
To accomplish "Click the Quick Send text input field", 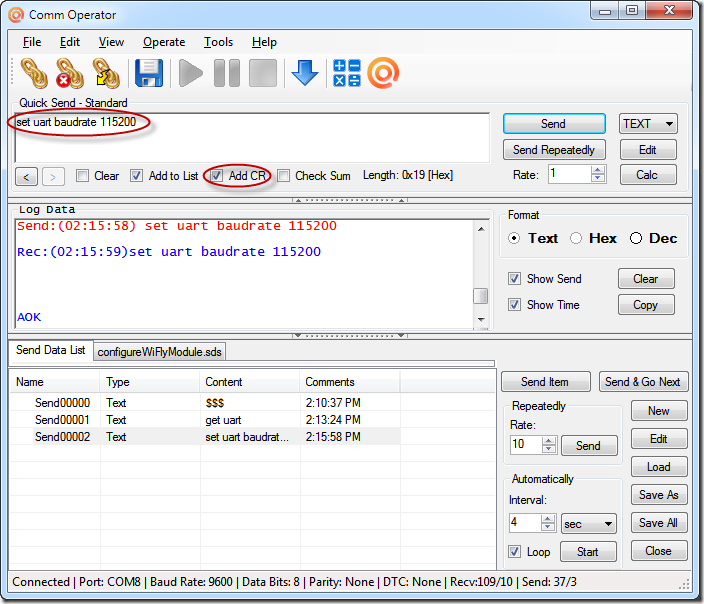I will point(252,137).
